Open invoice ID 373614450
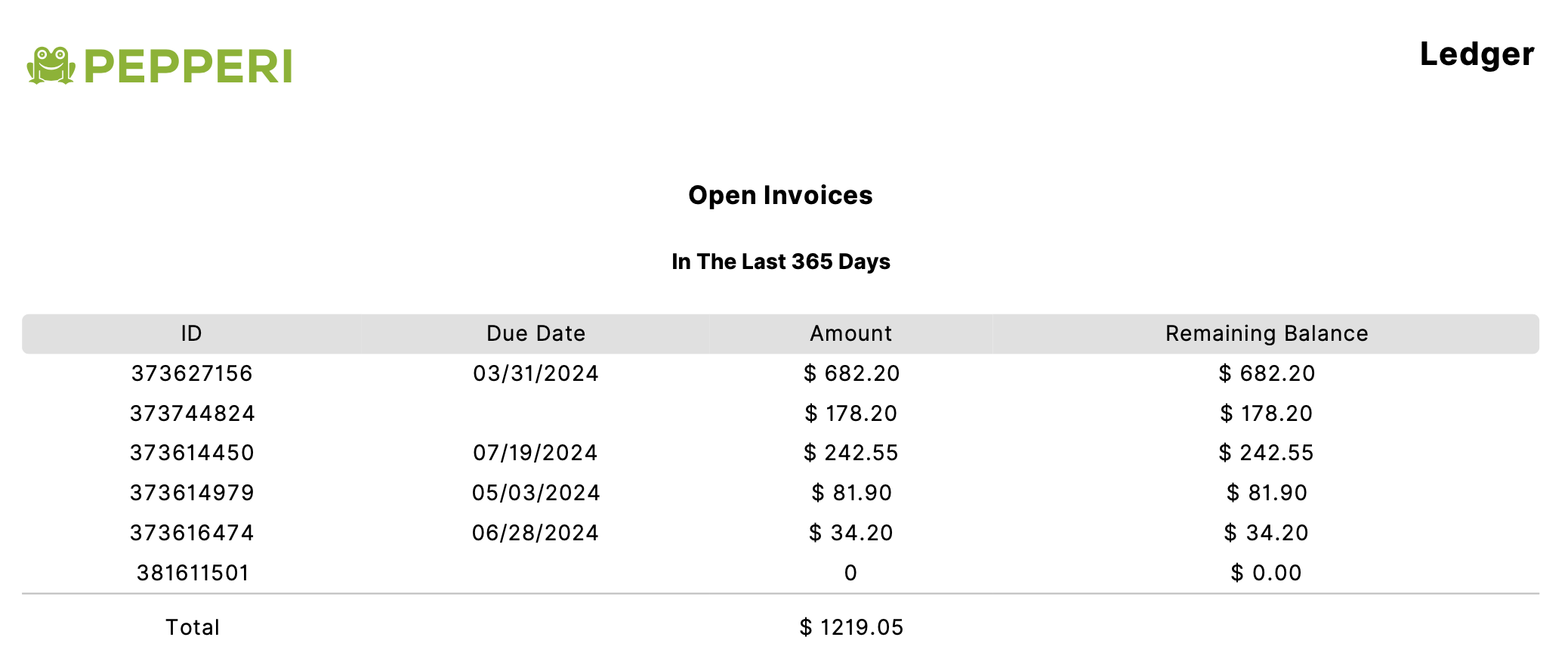Image resolution: width=1568 pixels, height=665 pixels. pos(192,453)
